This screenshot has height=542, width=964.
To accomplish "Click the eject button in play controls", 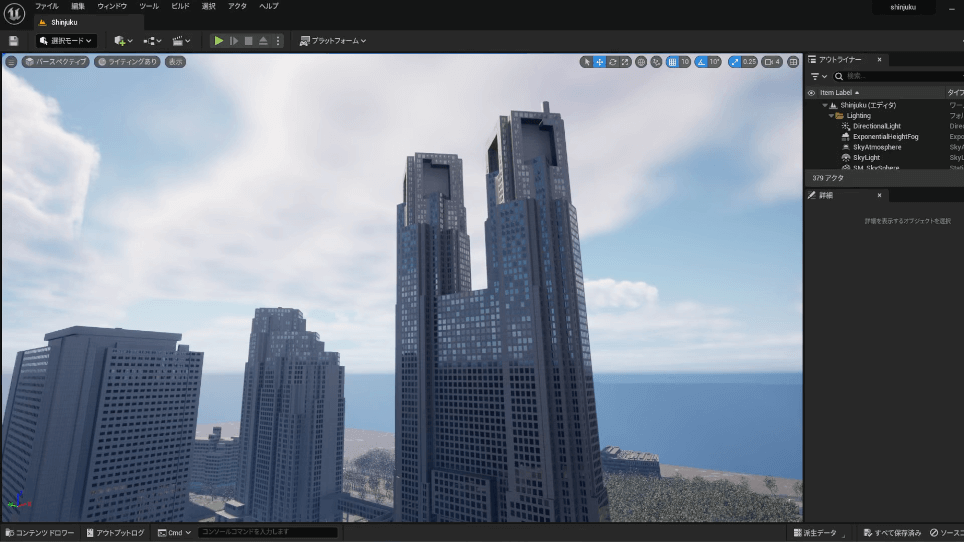I will 263,41.
